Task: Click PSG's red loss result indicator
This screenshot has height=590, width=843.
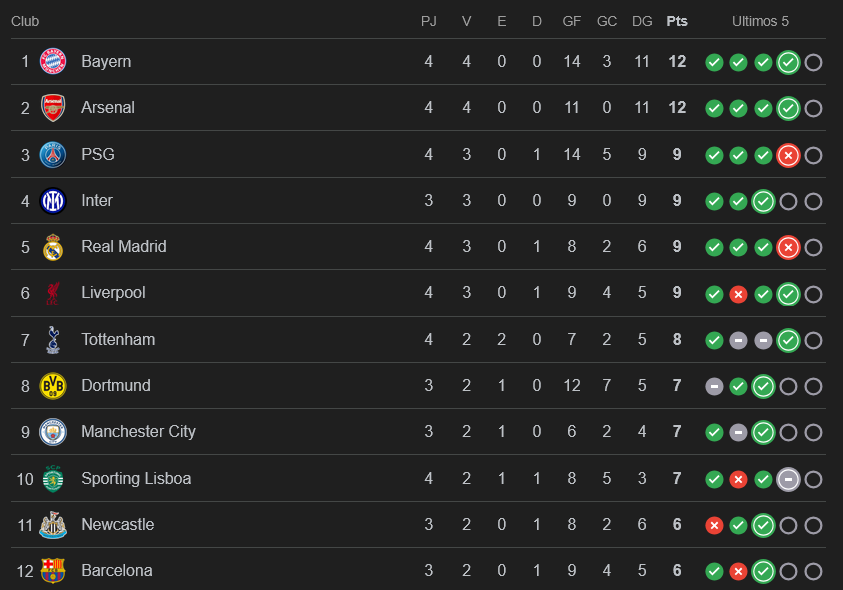Action: pyautogui.click(x=788, y=155)
